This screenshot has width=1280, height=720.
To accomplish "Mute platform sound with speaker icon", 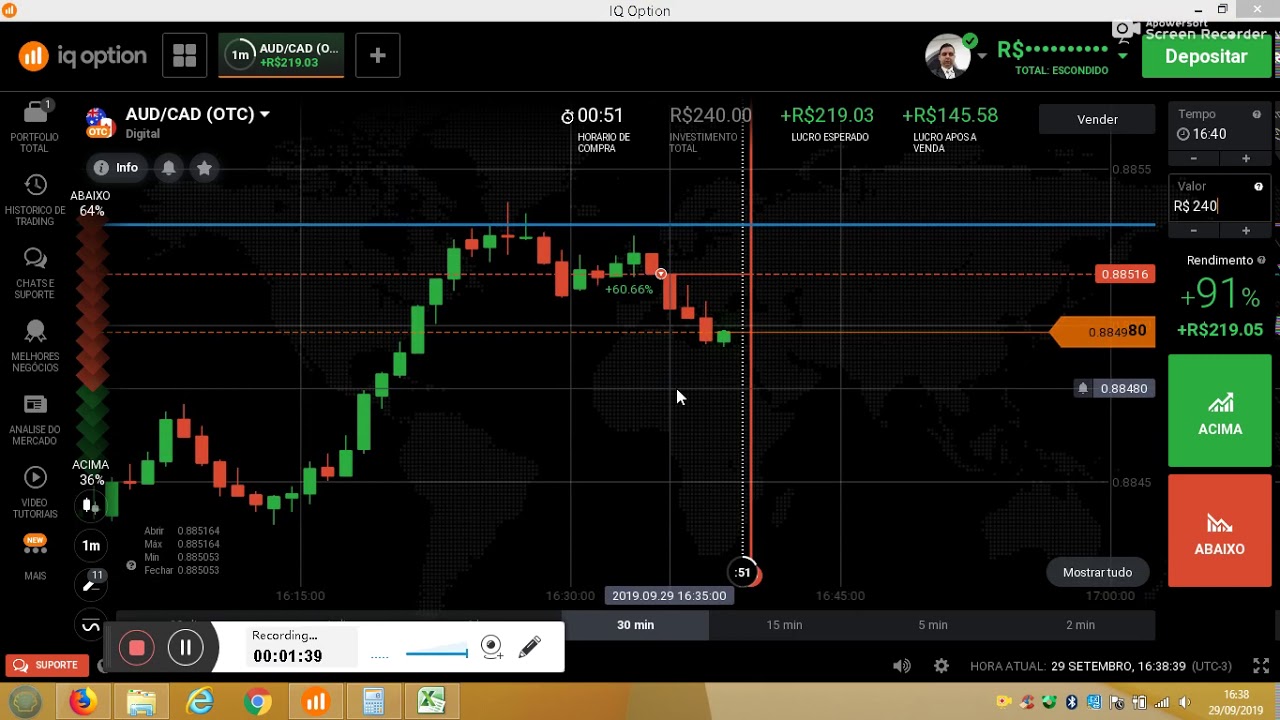I will pyautogui.click(x=902, y=666).
